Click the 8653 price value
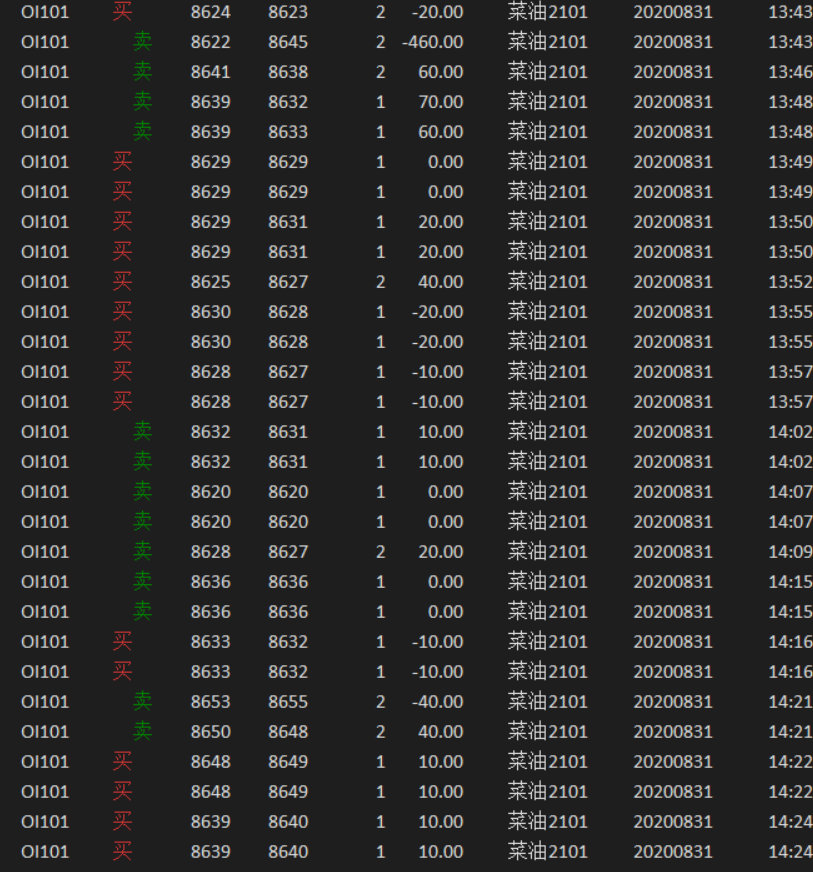813x872 pixels. [210, 702]
